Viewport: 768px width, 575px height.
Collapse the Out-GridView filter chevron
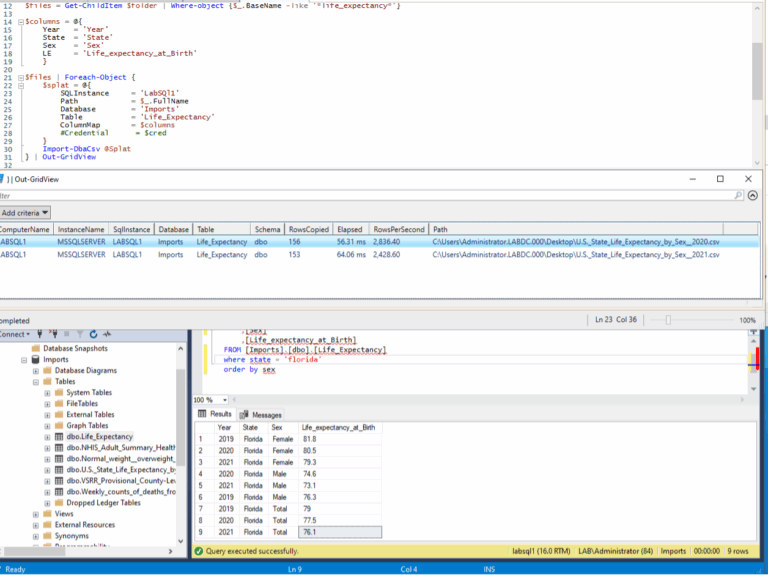pyautogui.click(x=755, y=196)
